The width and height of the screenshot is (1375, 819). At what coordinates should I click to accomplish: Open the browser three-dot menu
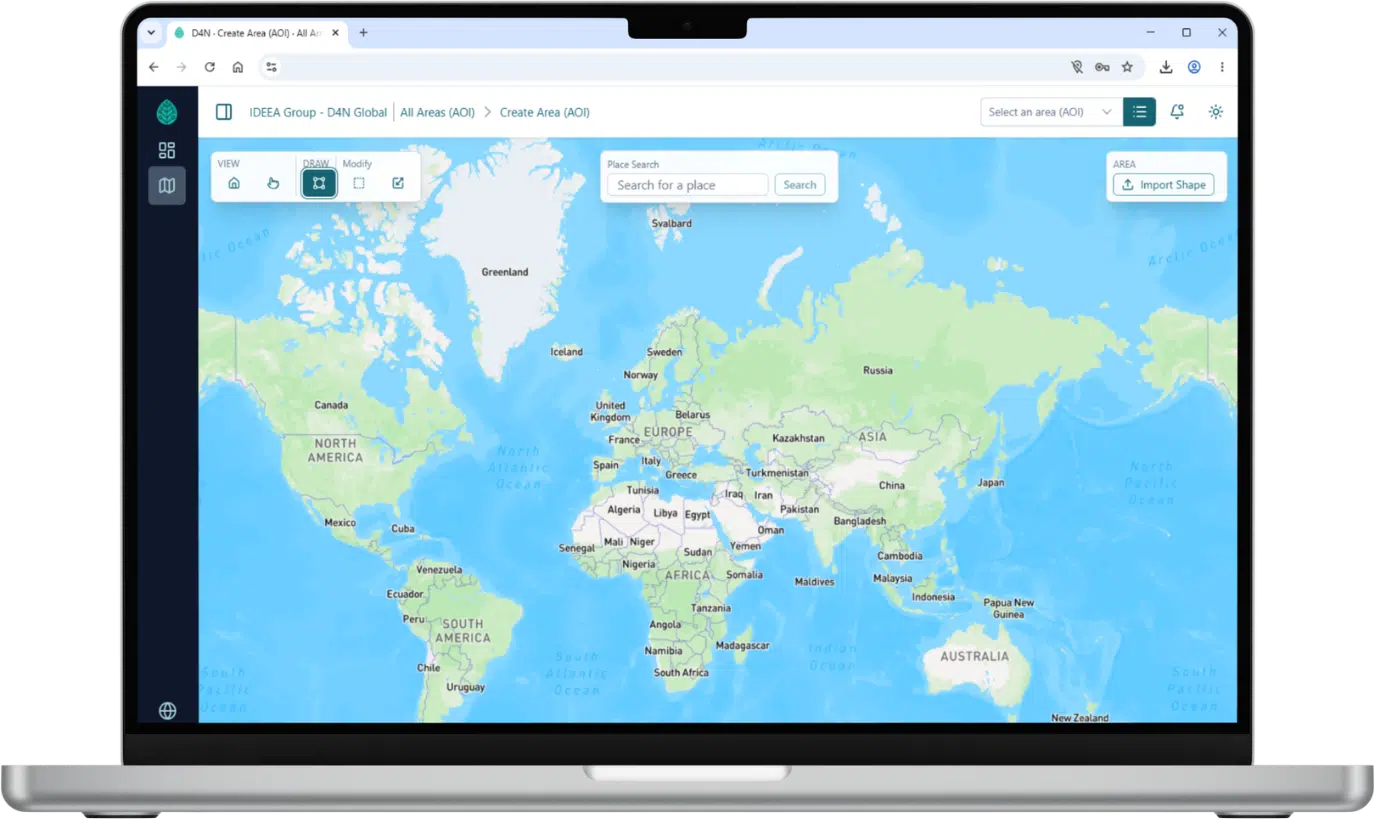1221,67
